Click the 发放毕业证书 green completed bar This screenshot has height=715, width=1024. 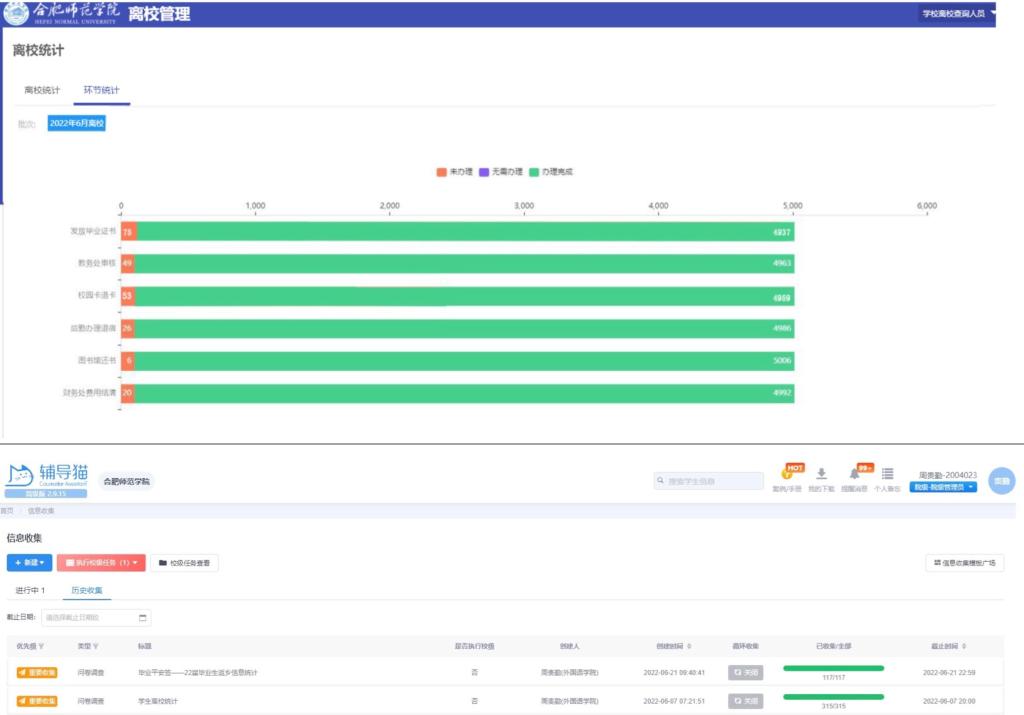coord(460,232)
